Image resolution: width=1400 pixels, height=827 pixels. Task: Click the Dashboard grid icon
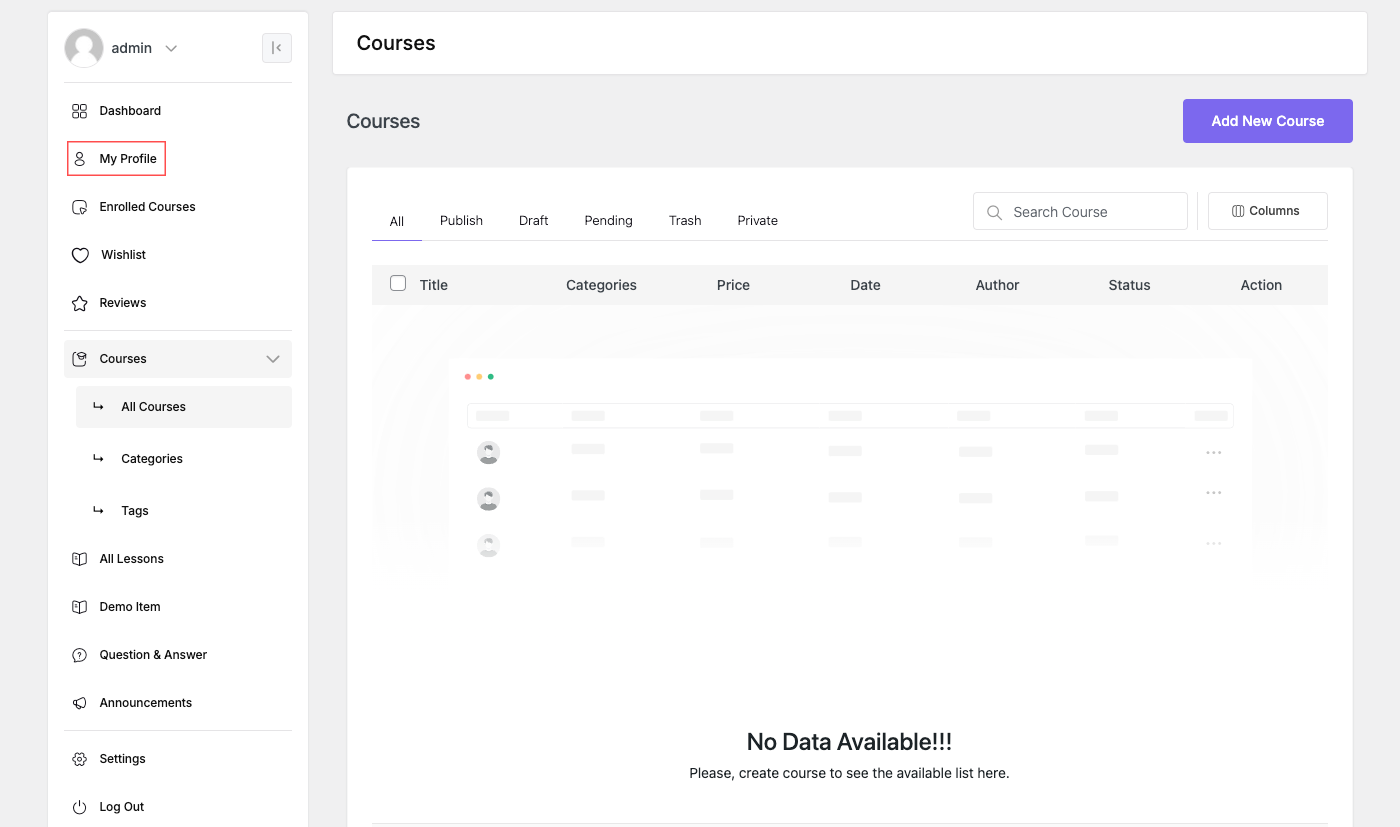click(80, 111)
